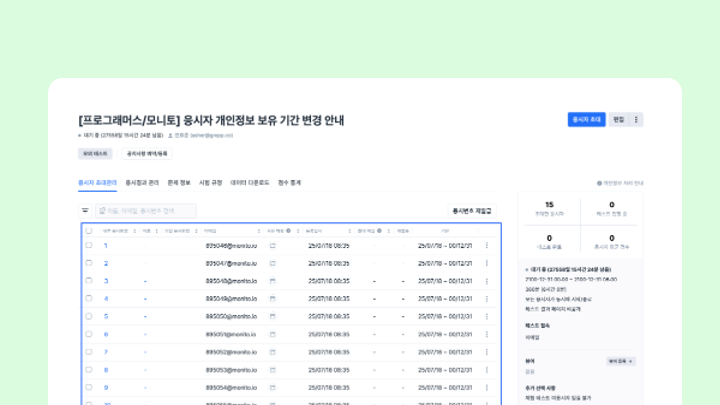
Task: Check the checkbox for row 2
Action: point(89,263)
